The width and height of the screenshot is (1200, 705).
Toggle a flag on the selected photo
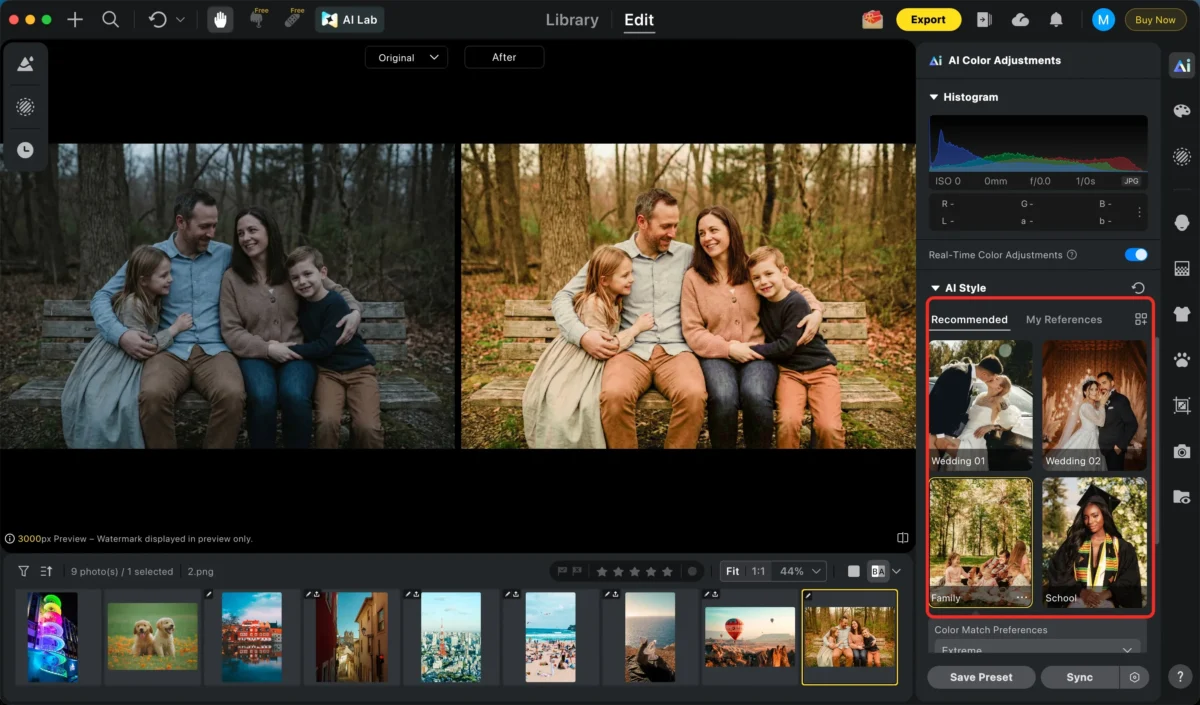tap(560, 571)
